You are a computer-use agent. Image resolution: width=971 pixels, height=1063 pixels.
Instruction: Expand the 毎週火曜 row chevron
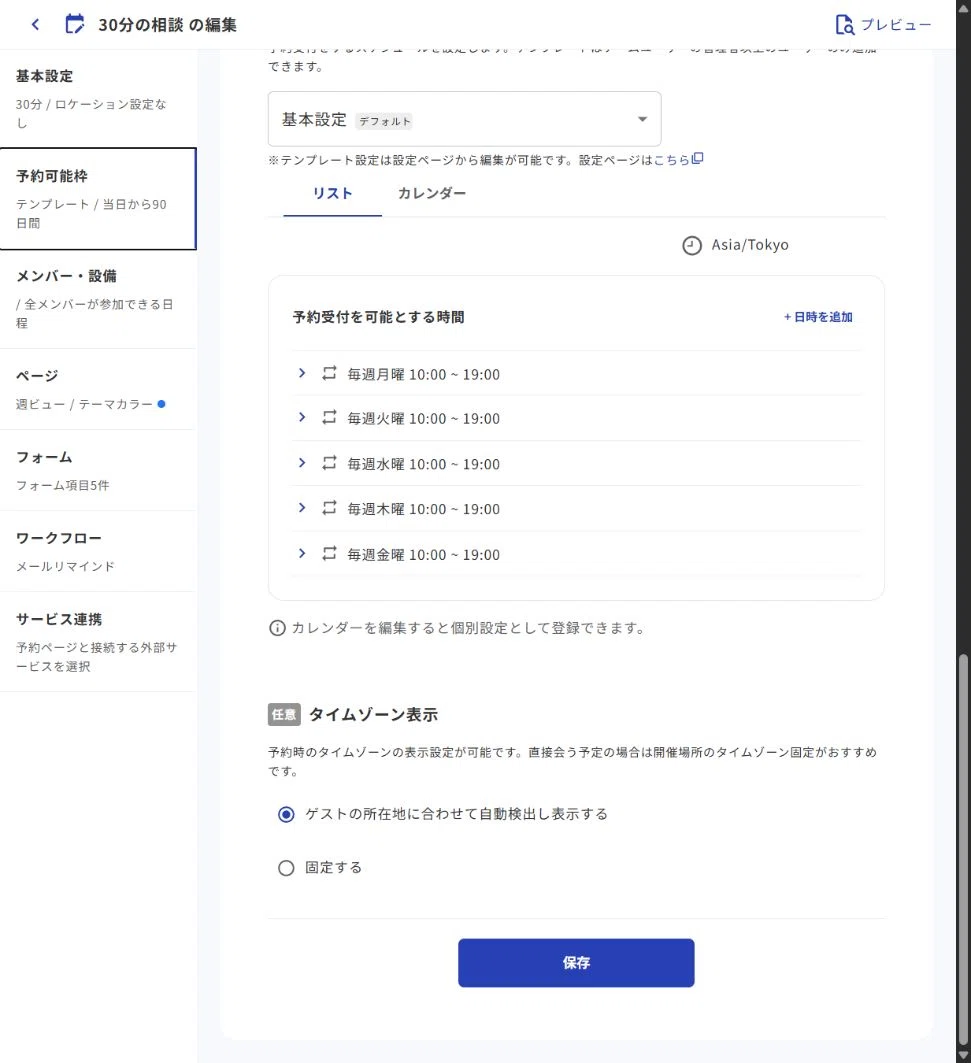(302, 418)
